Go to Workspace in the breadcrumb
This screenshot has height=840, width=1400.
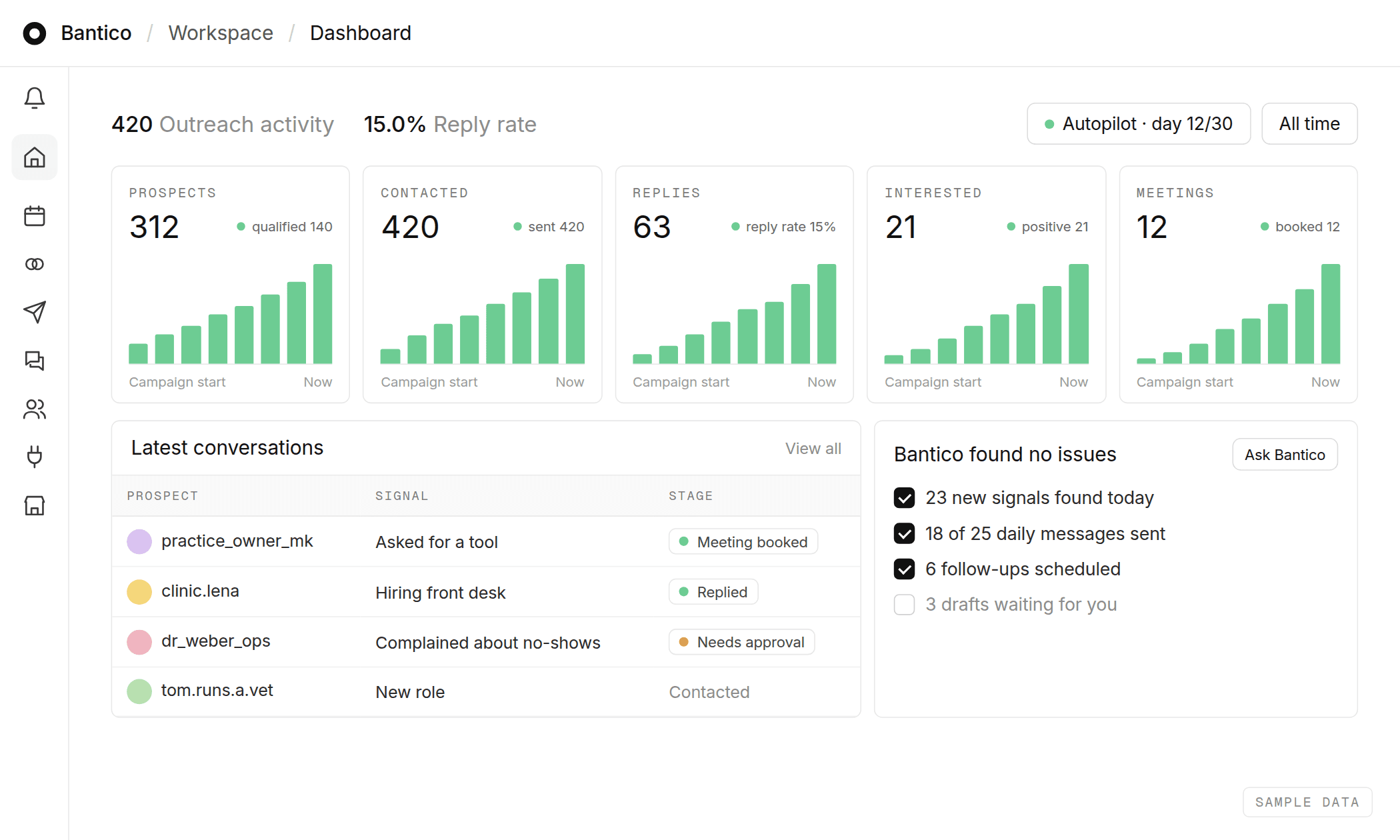(221, 33)
